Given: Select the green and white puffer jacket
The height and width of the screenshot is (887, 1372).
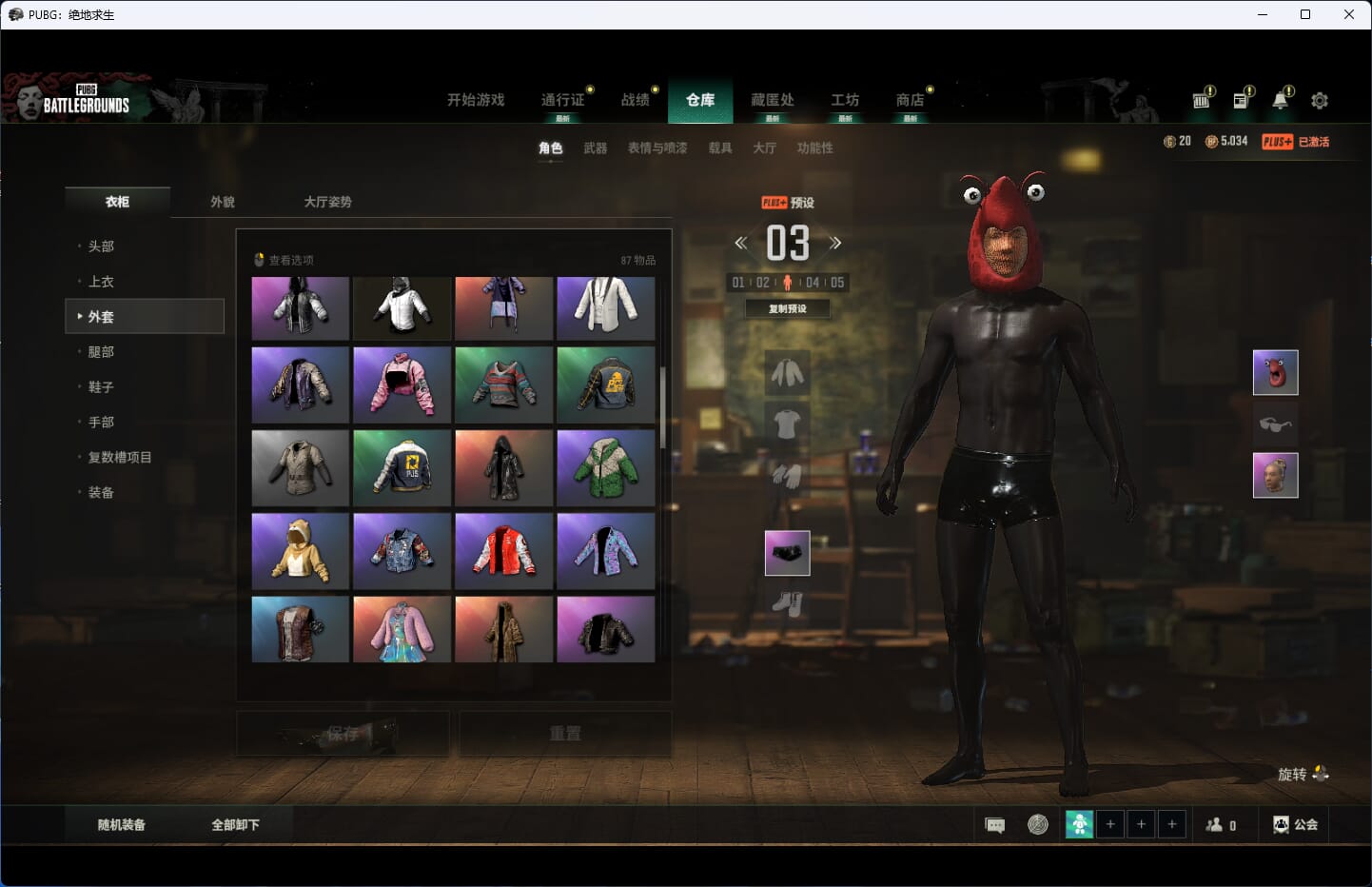Looking at the screenshot, I should click(x=605, y=467).
